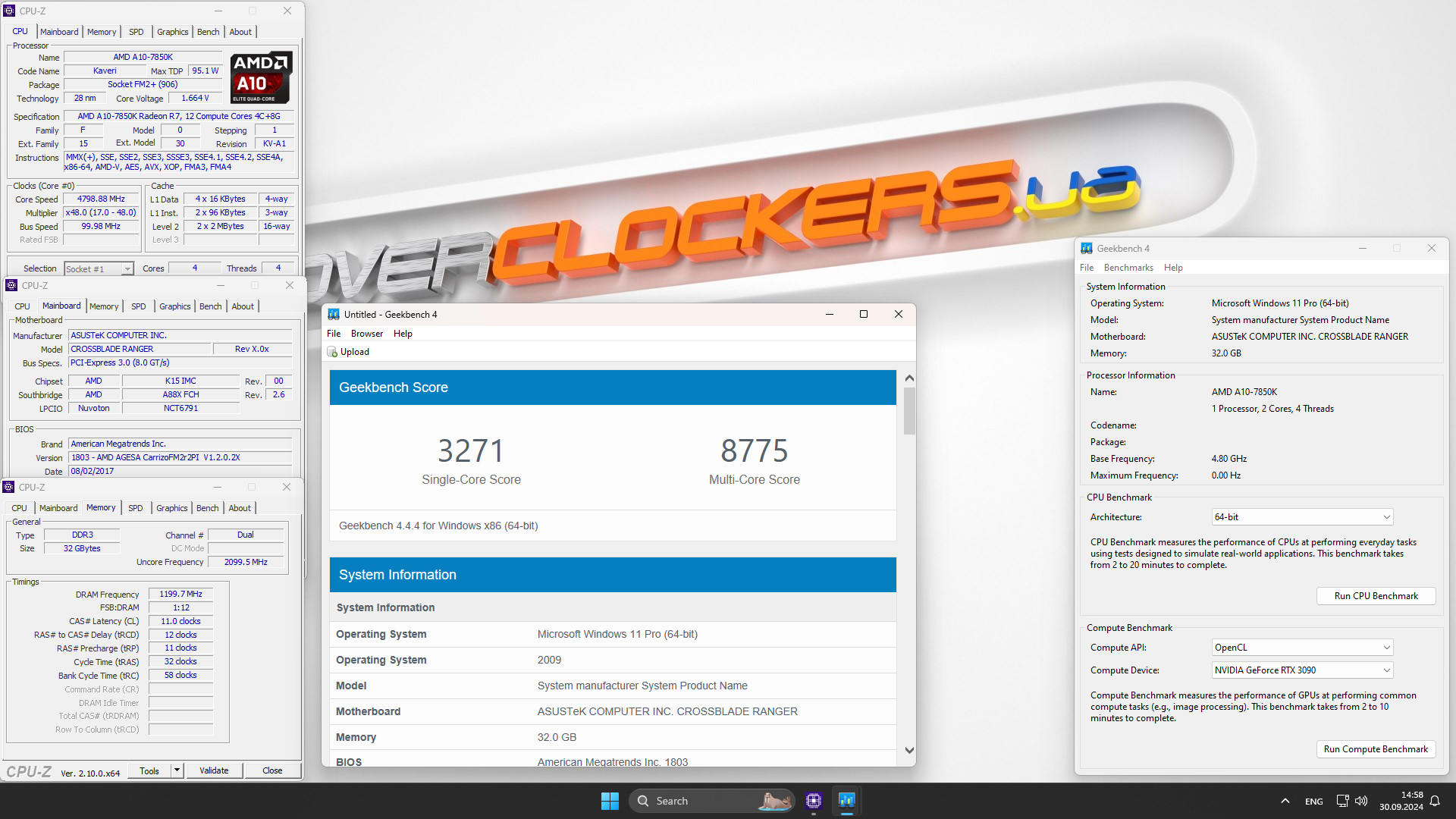Open Graphics tab in Mainboard CPU-Z window

[175, 306]
